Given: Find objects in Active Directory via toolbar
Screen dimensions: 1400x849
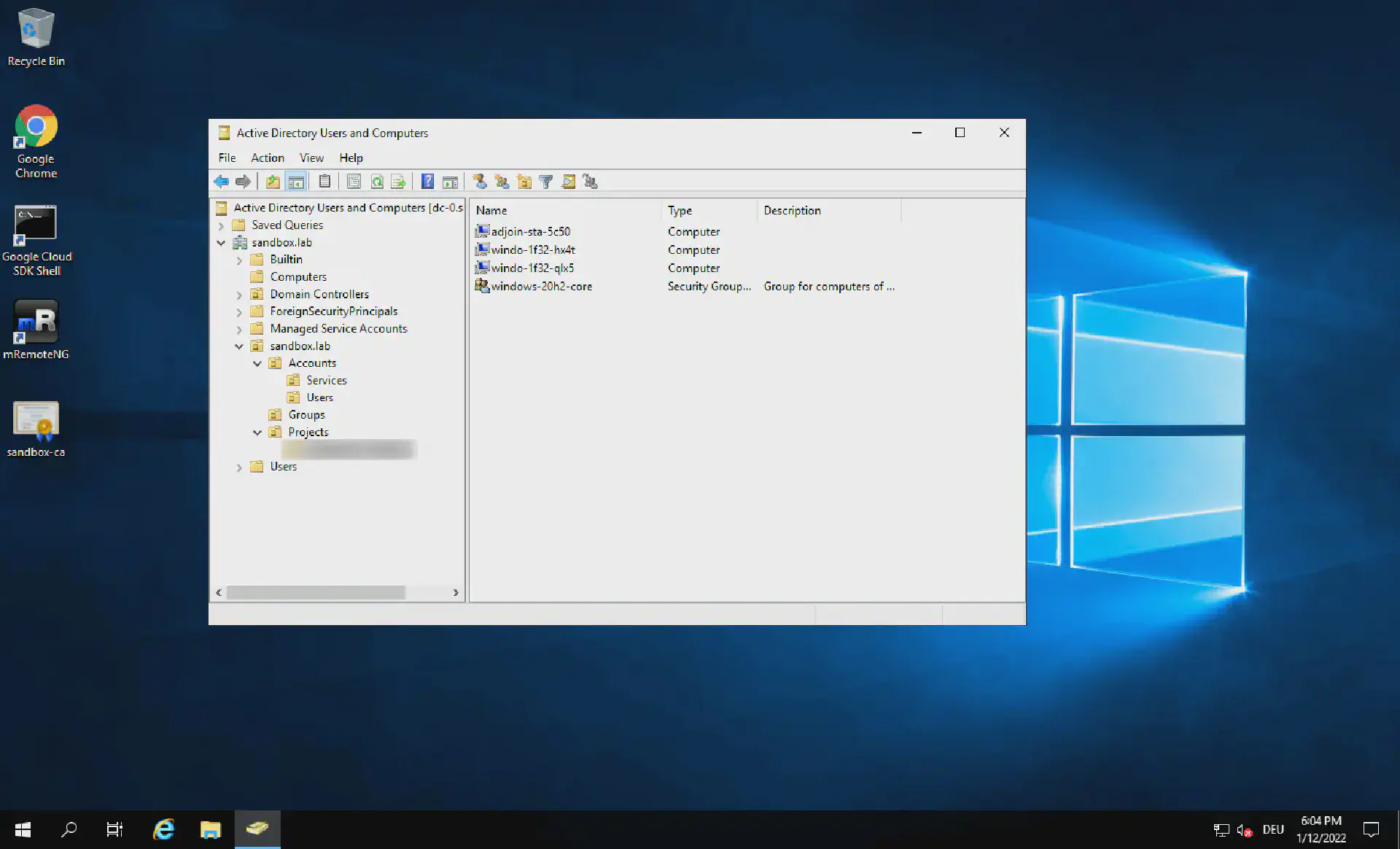Looking at the screenshot, I should pos(569,181).
